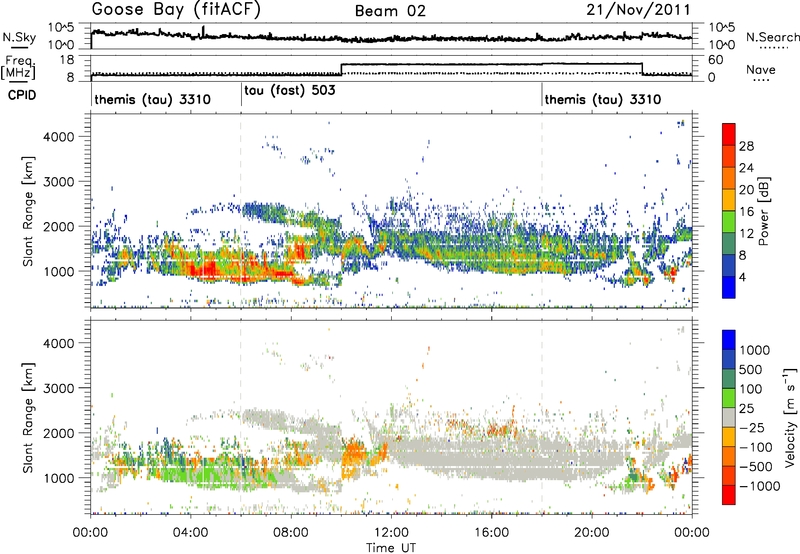
Task: Click the date '21/Nov/2011'
Action: point(638,10)
